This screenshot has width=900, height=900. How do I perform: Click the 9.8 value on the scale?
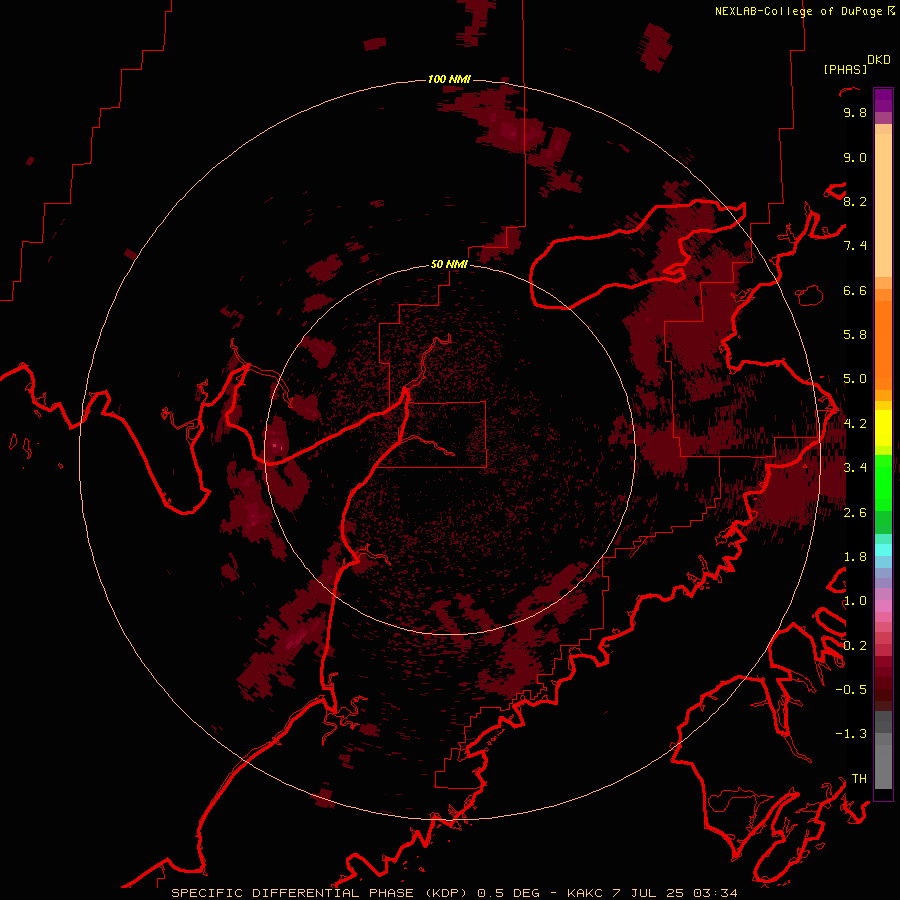(855, 112)
